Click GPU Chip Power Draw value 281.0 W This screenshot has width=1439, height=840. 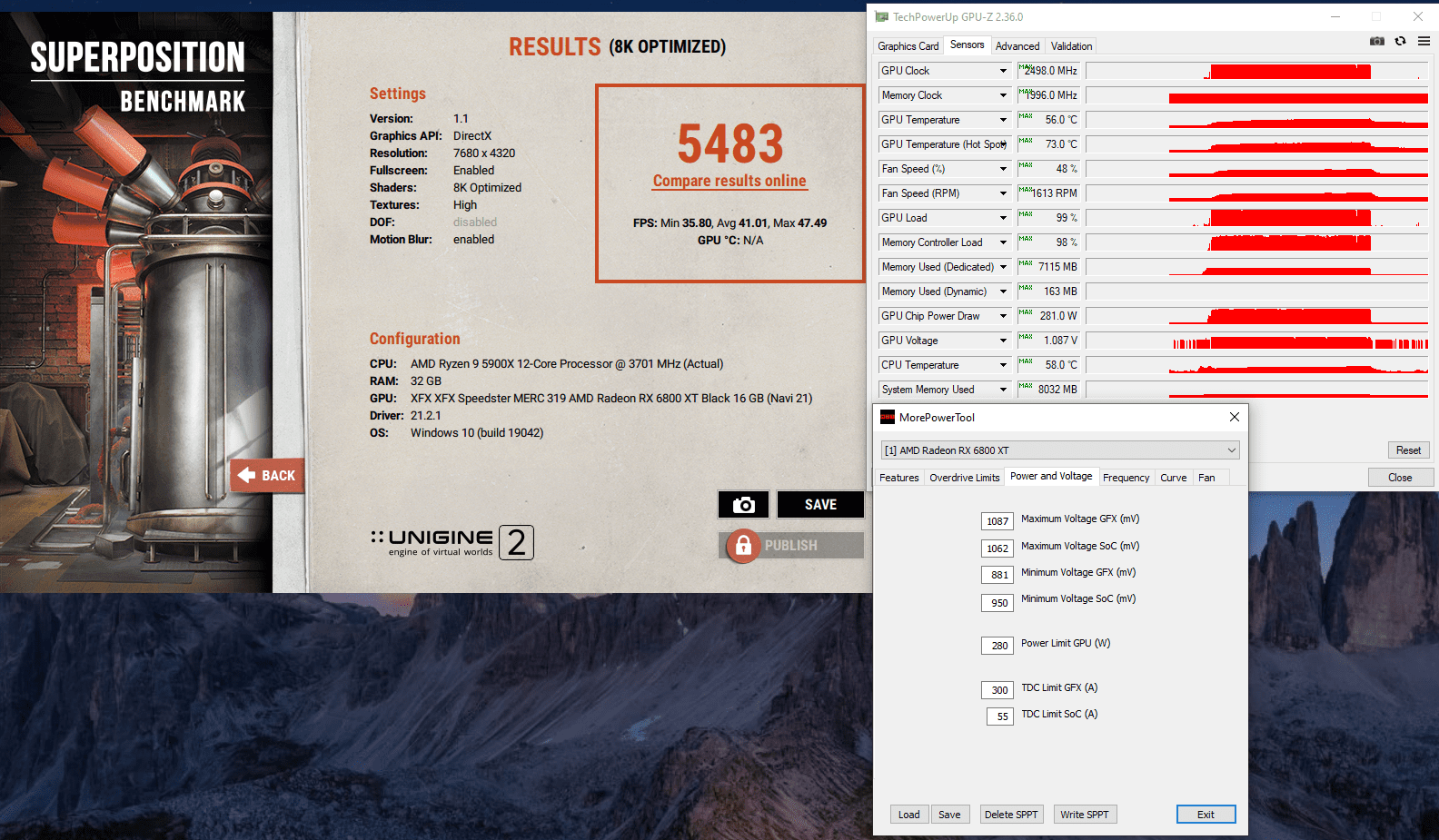[1048, 316]
